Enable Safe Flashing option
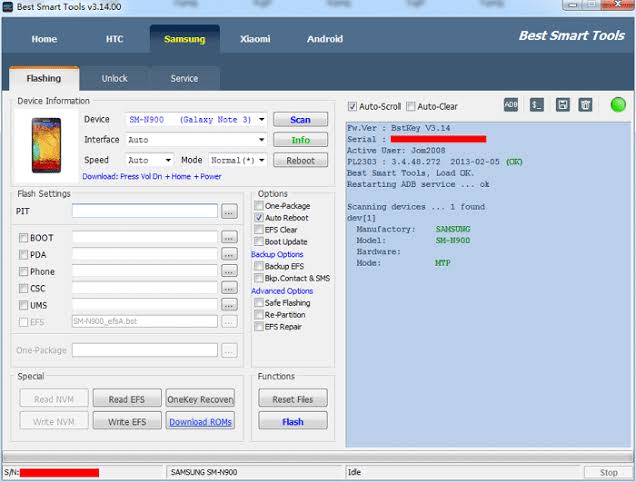The image size is (636, 482). tap(259, 303)
